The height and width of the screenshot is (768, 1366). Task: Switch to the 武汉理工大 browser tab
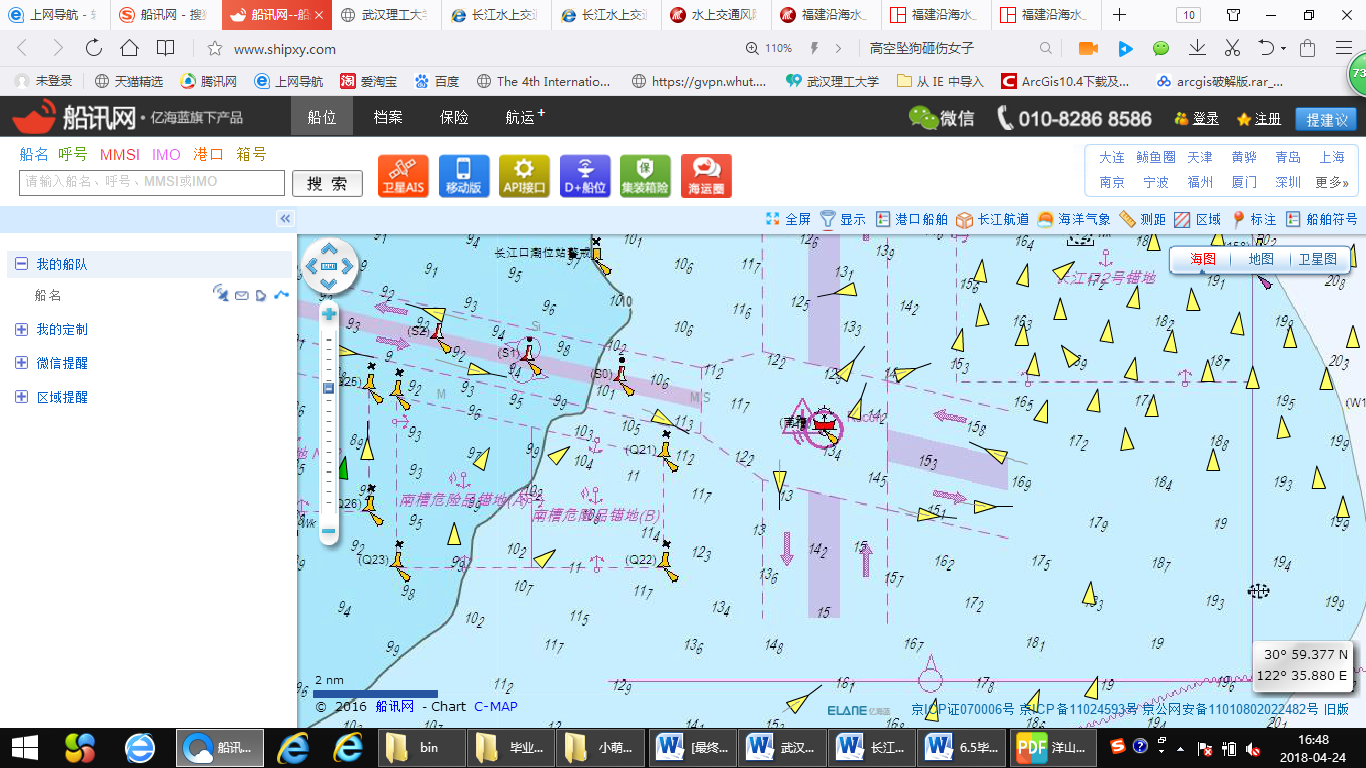click(386, 15)
